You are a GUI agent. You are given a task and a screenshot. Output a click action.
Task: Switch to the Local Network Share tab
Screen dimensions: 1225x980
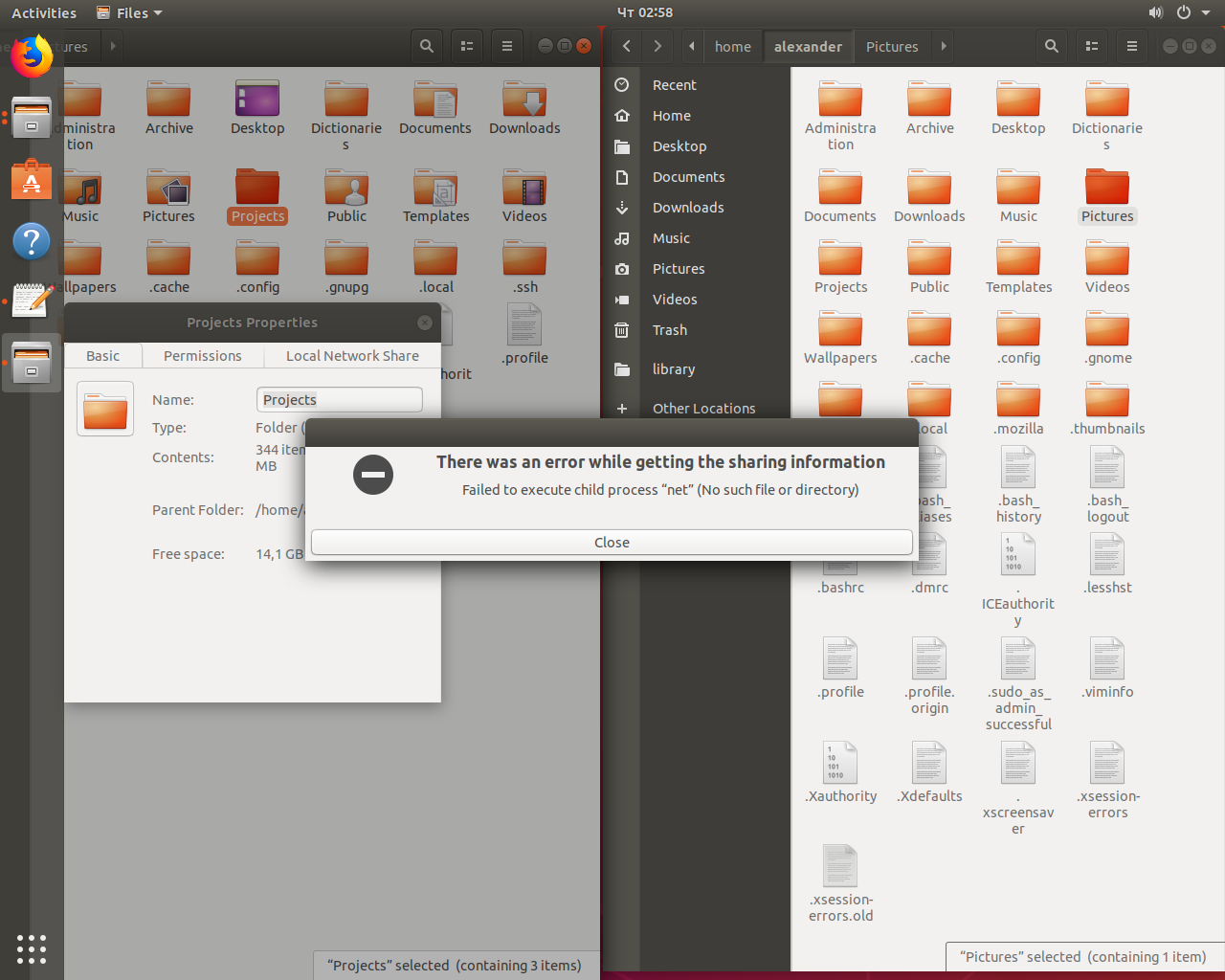pyautogui.click(x=352, y=356)
